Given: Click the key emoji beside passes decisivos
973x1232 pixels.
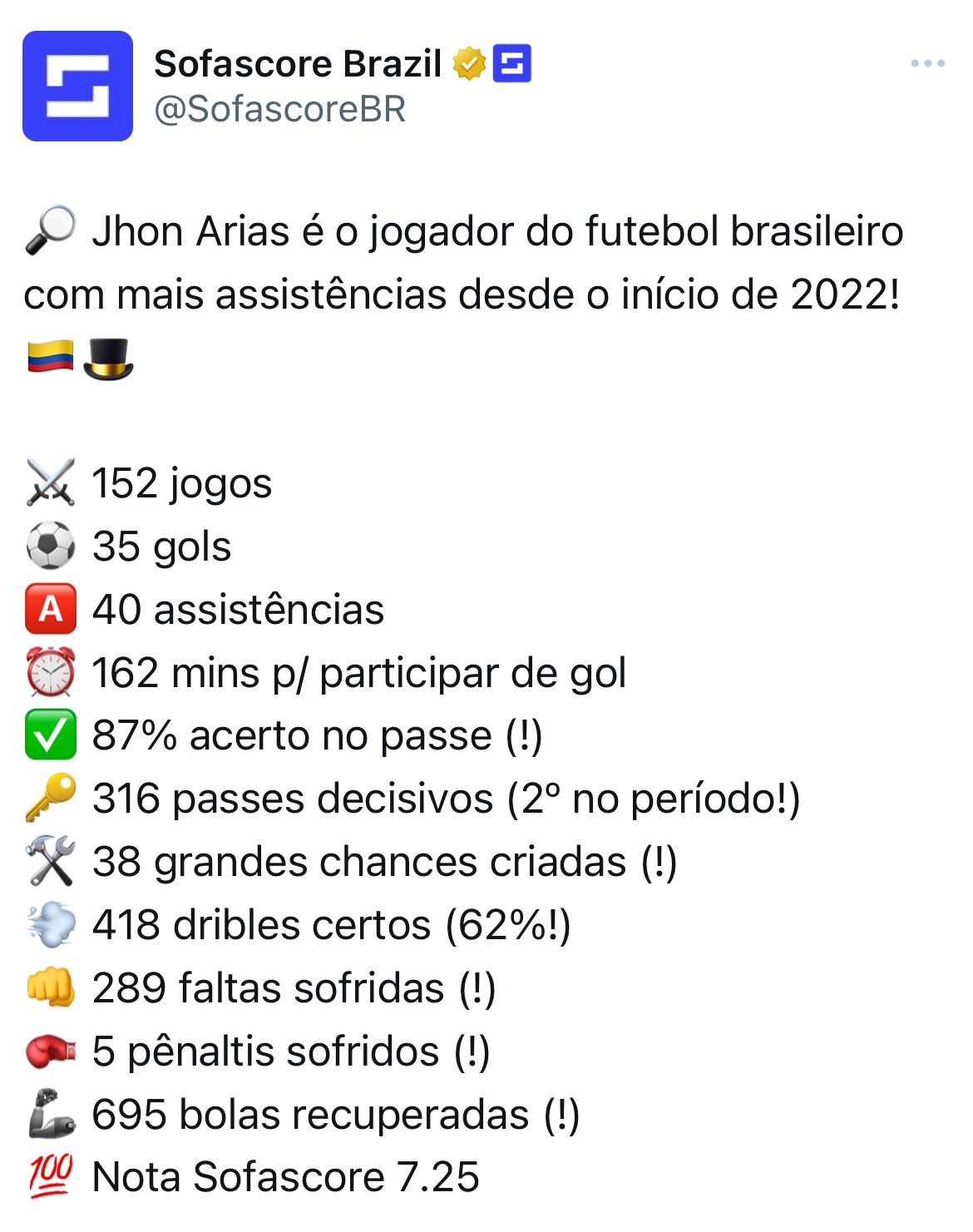Looking at the screenshot, I should pos(51,798).
